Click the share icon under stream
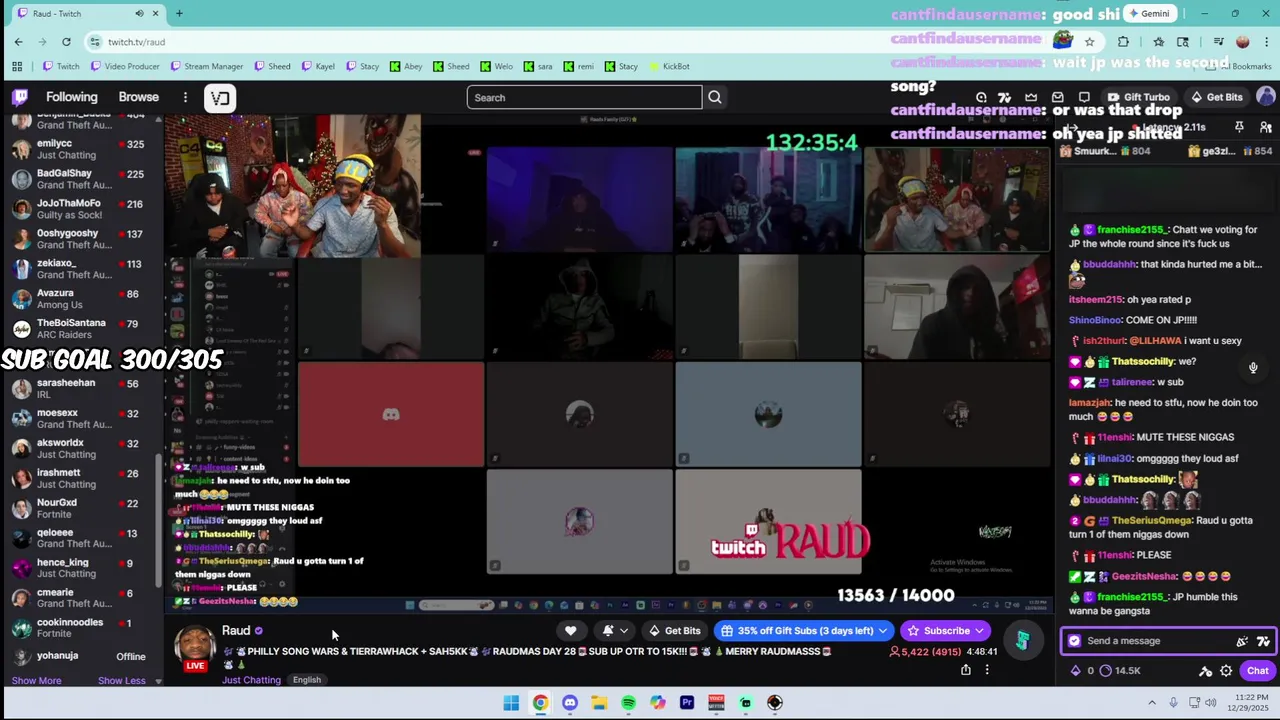The image size is (1280, 720). [965, 670]
